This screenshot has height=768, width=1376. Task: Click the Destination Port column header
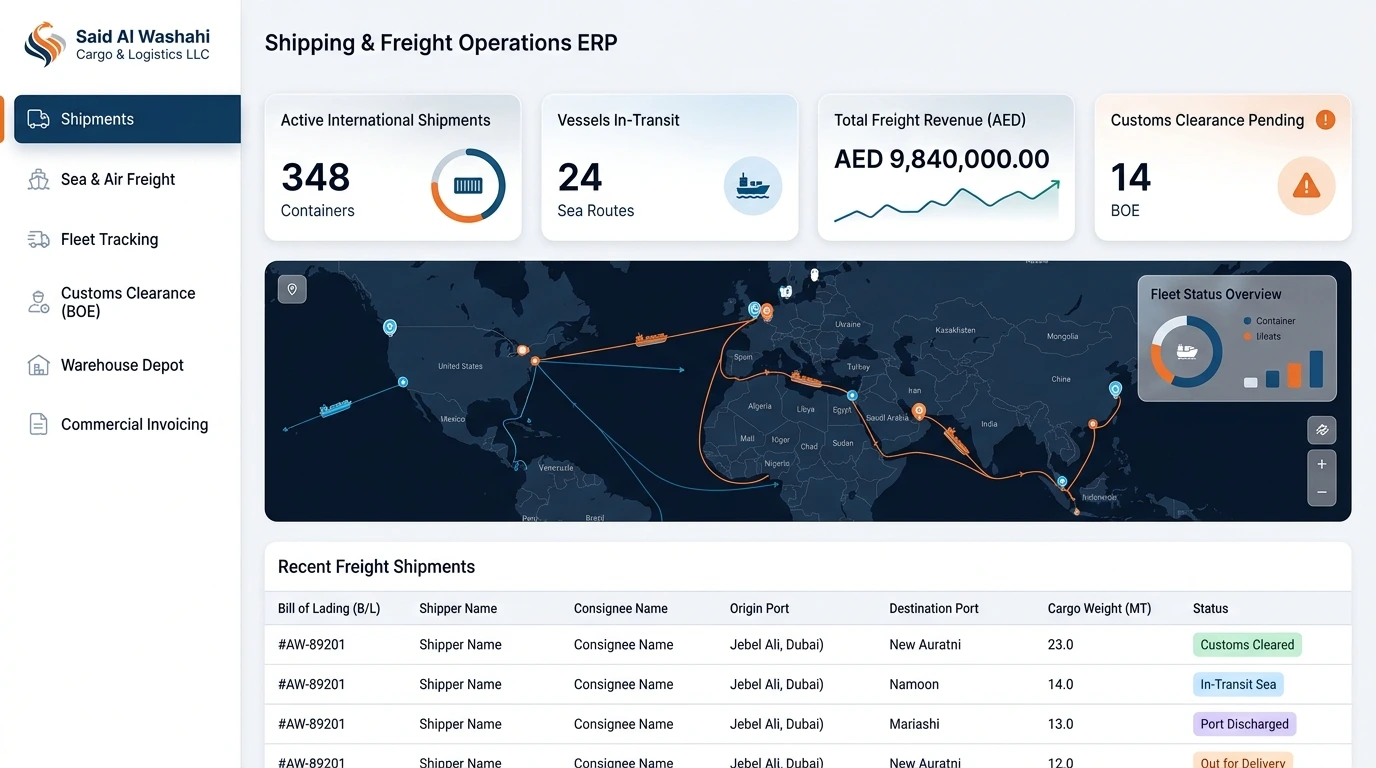tap(934, 608)
